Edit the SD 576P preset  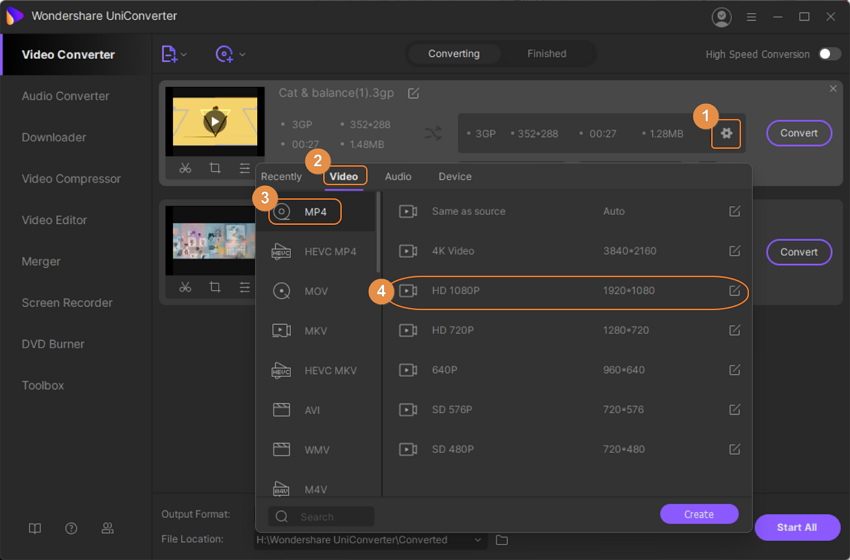tap(735, 409)
